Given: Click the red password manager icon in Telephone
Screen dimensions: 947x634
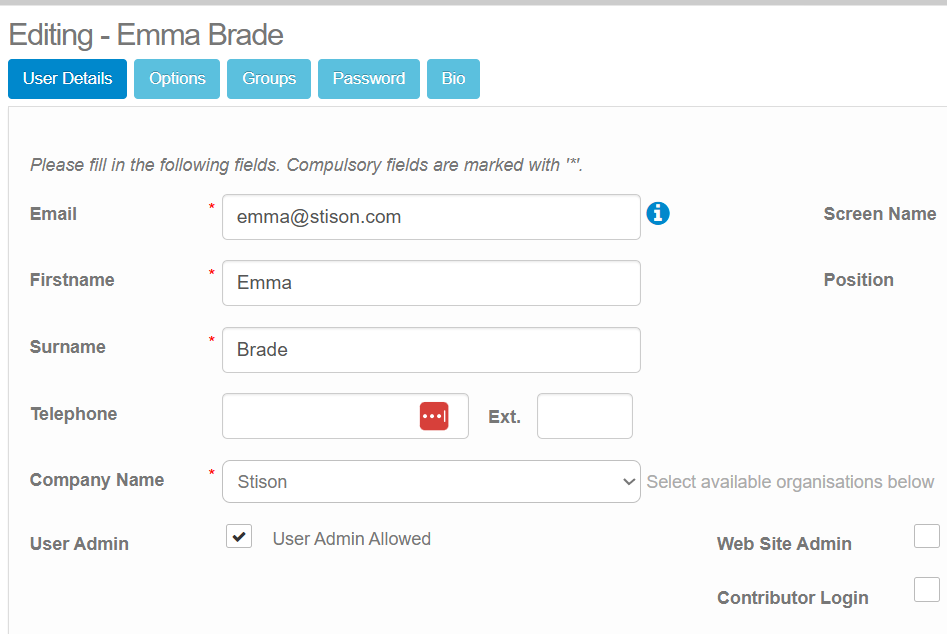Looking at the screenshot, I should tap(434, 416).
